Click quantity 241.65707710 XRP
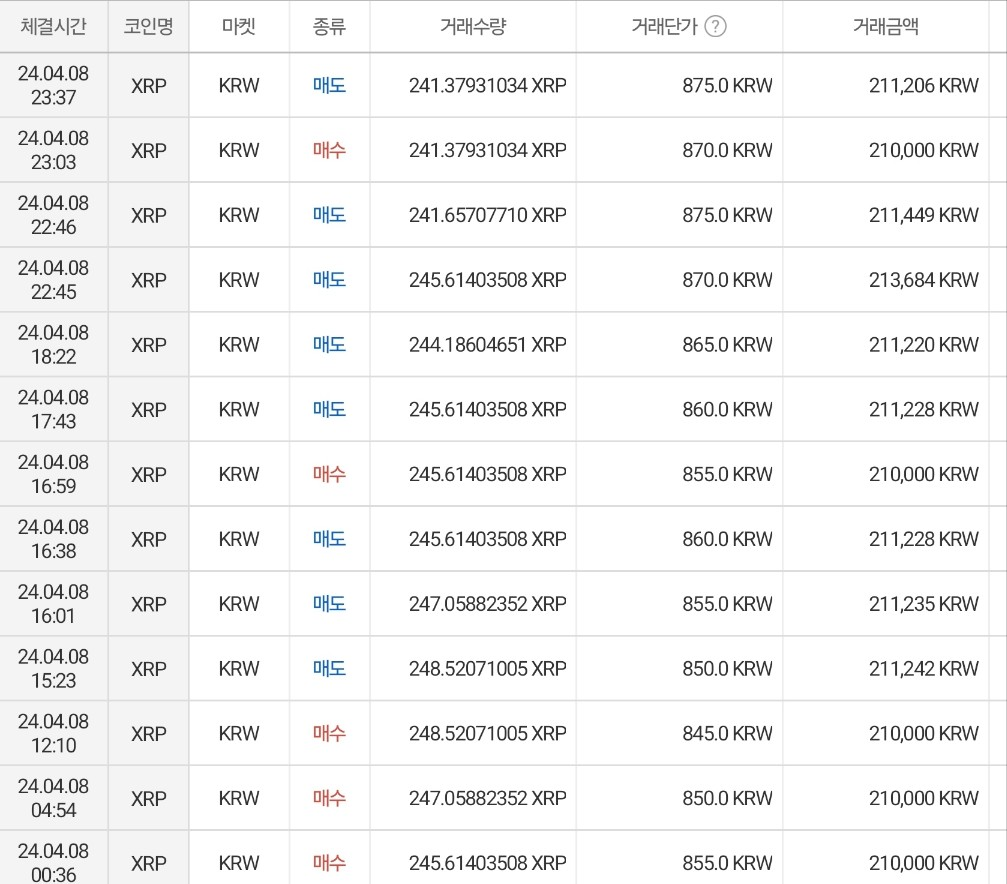The image size is (1007, 884). 487,215
